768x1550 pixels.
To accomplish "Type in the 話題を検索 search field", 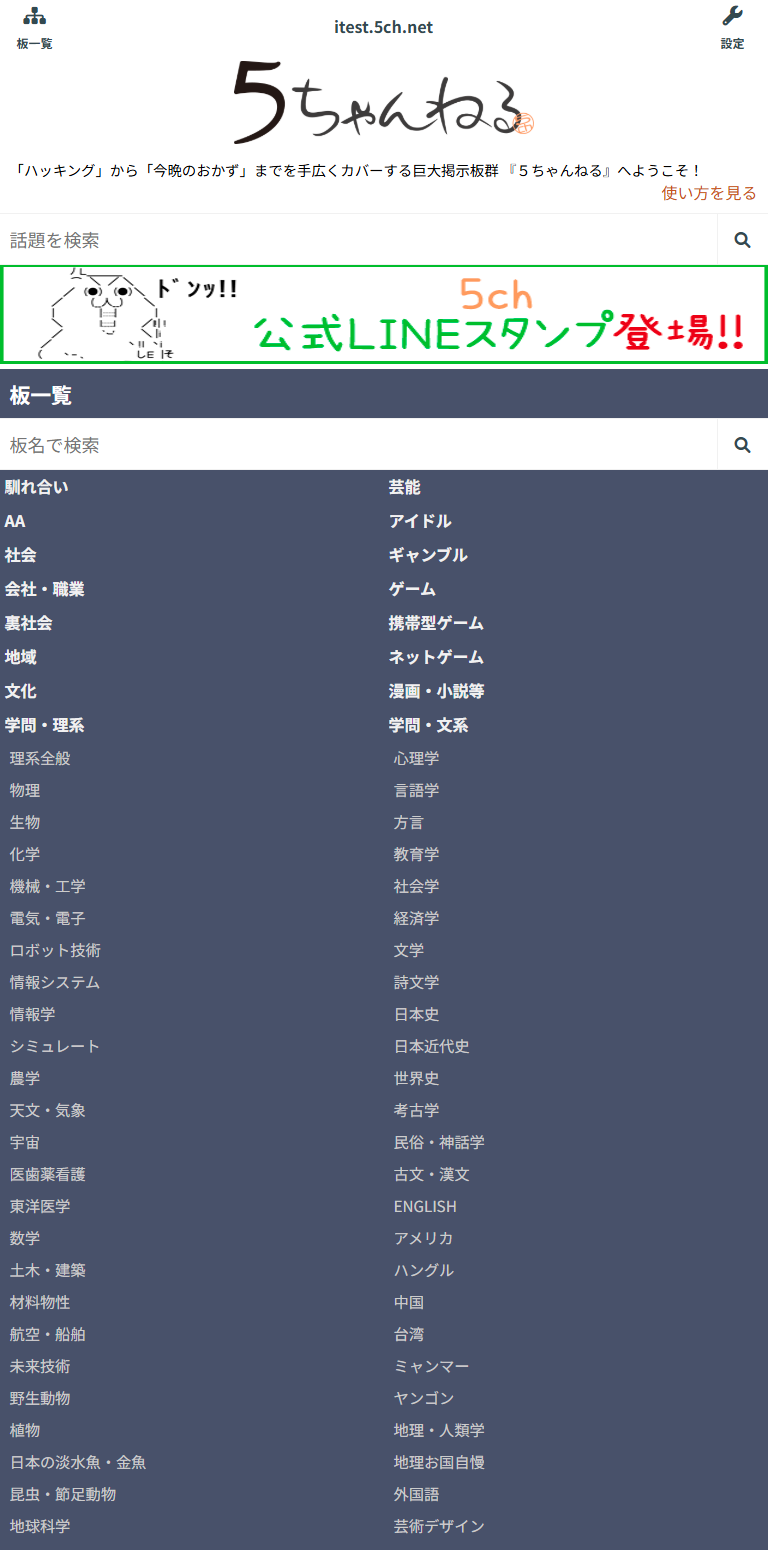I will coord(358,240).
